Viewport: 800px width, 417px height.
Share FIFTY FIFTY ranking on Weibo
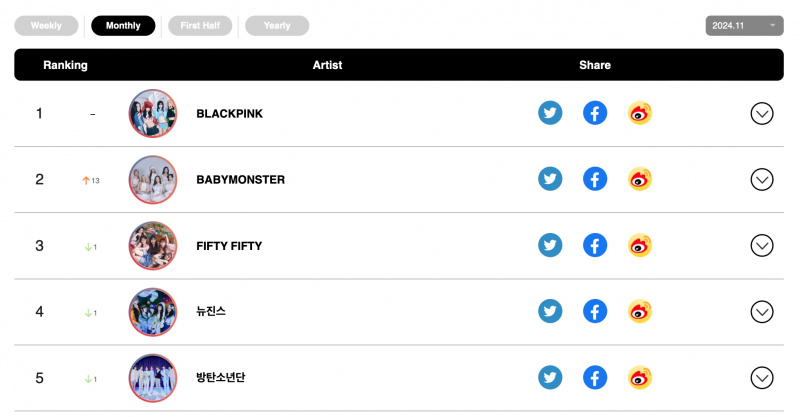[640, 246]
